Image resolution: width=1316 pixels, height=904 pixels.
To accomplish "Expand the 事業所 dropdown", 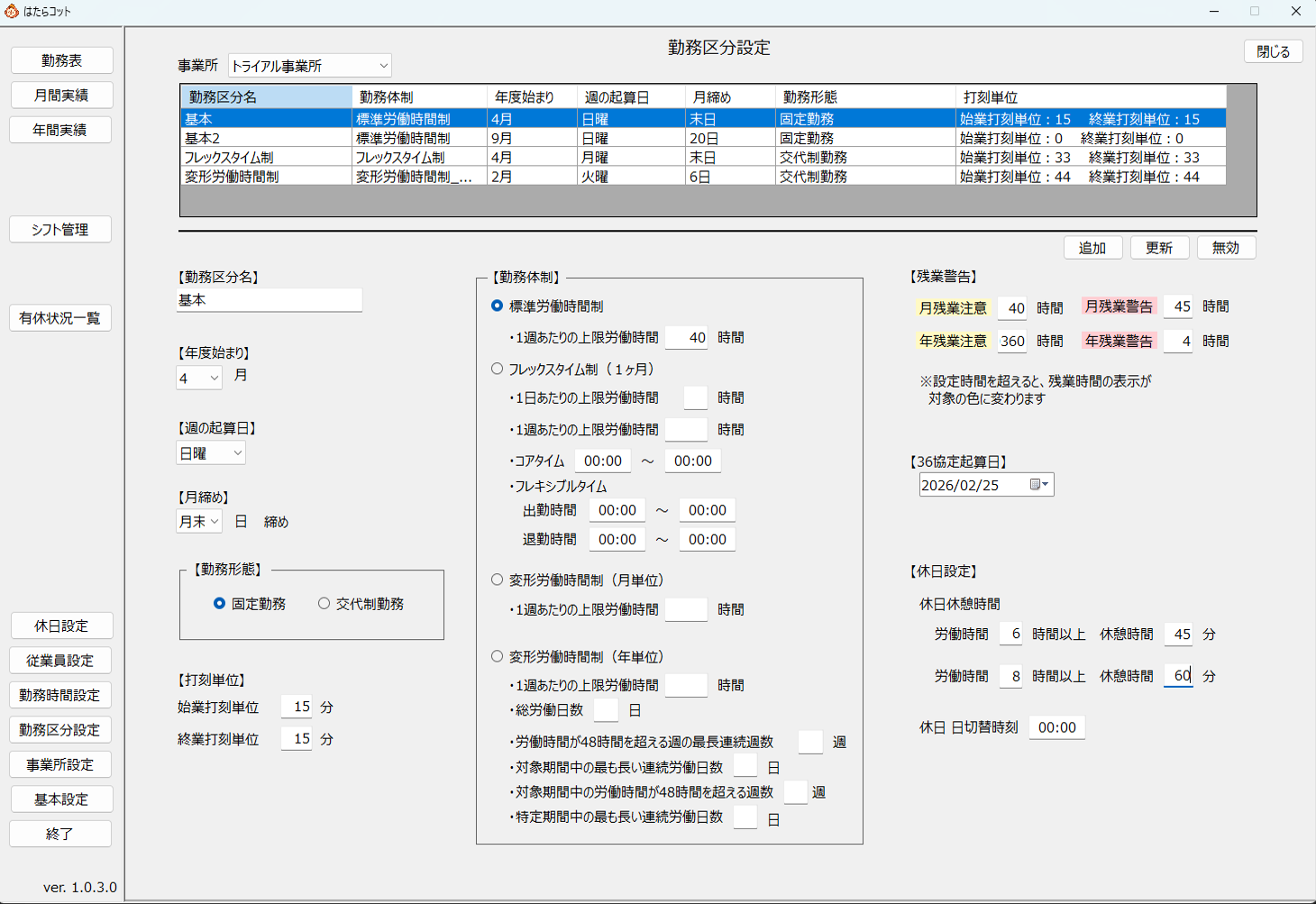I will [383, 66].
